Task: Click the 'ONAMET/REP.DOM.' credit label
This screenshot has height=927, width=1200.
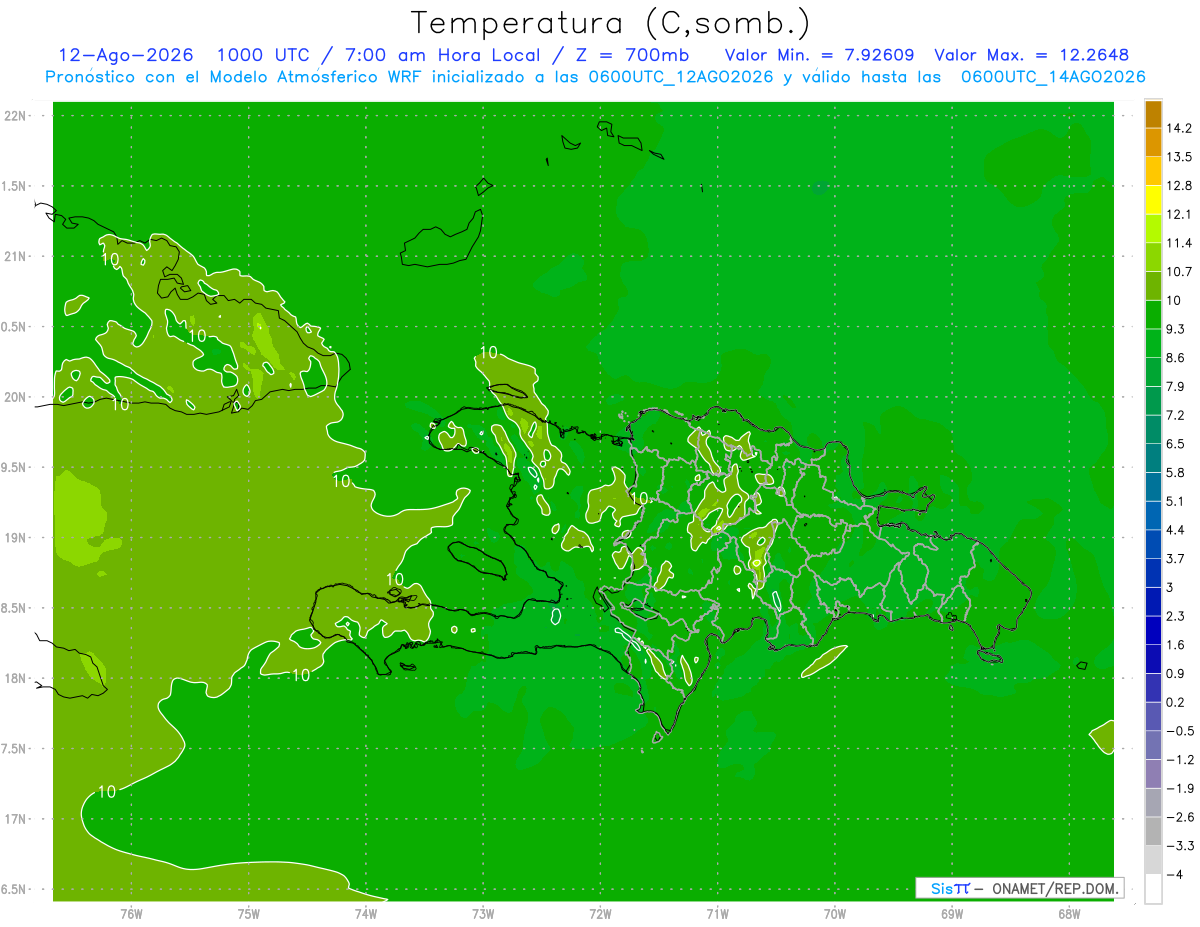Action: 1054,888
